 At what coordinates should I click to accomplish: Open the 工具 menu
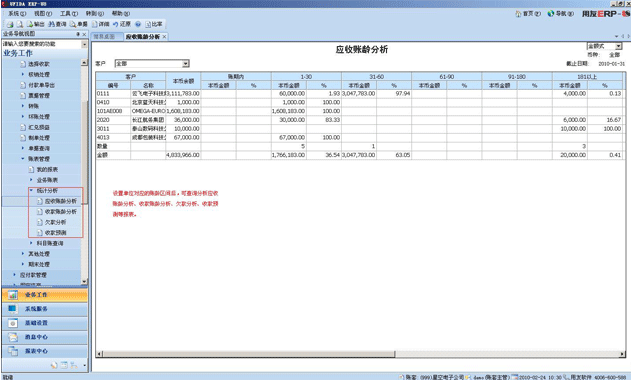[68, 14]
